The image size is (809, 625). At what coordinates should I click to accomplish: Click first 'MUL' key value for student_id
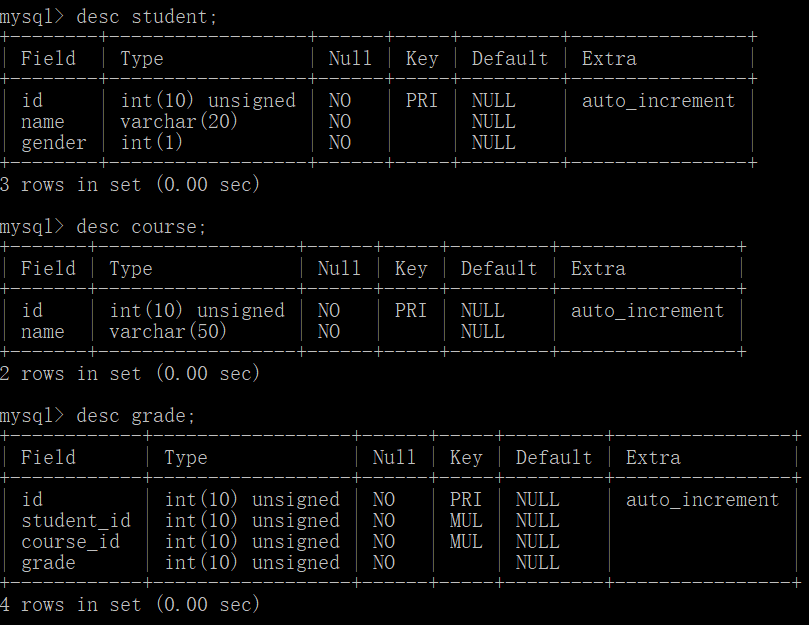point(466,521)
